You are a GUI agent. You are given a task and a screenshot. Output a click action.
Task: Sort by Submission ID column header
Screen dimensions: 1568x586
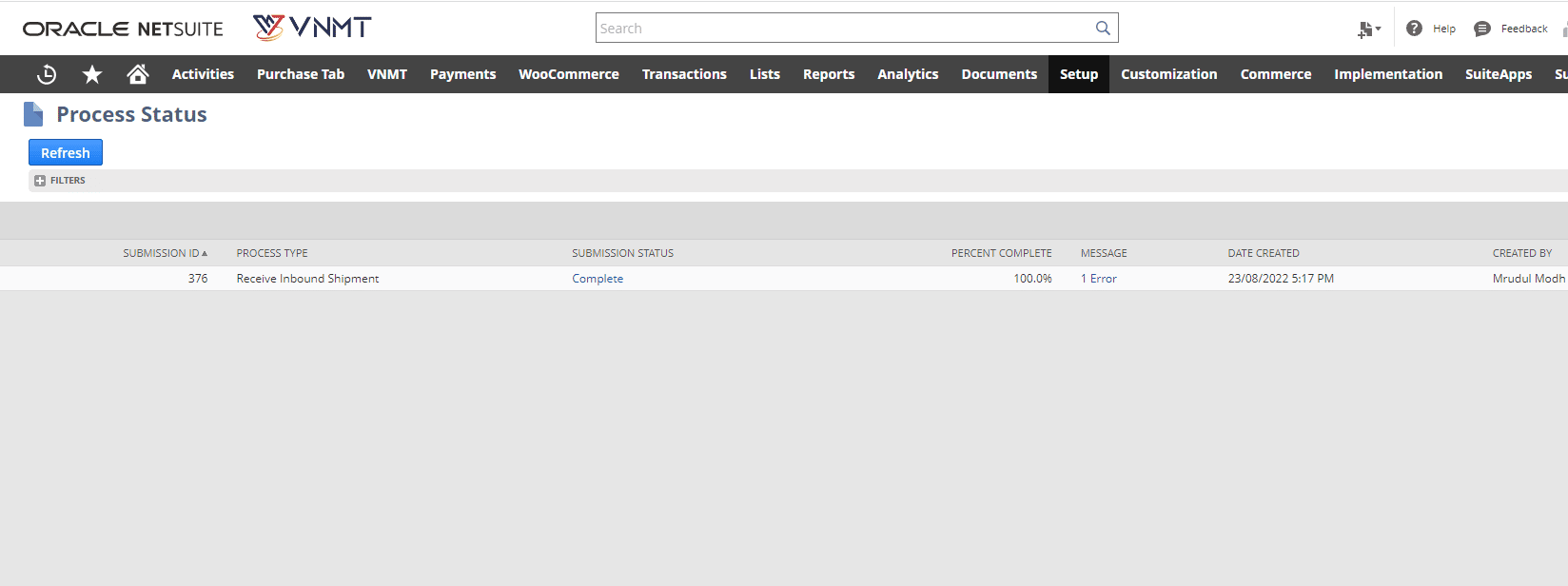pyautogui.click(x=164, y=253)
